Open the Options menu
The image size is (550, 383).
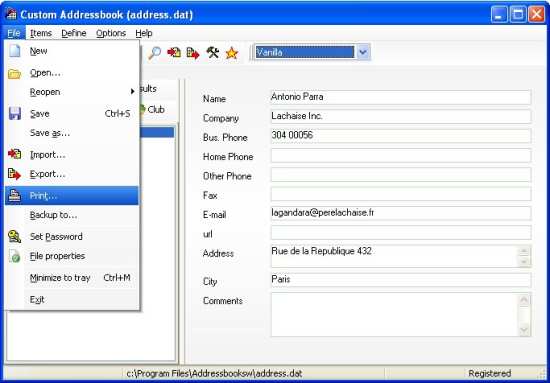(111, 33)
